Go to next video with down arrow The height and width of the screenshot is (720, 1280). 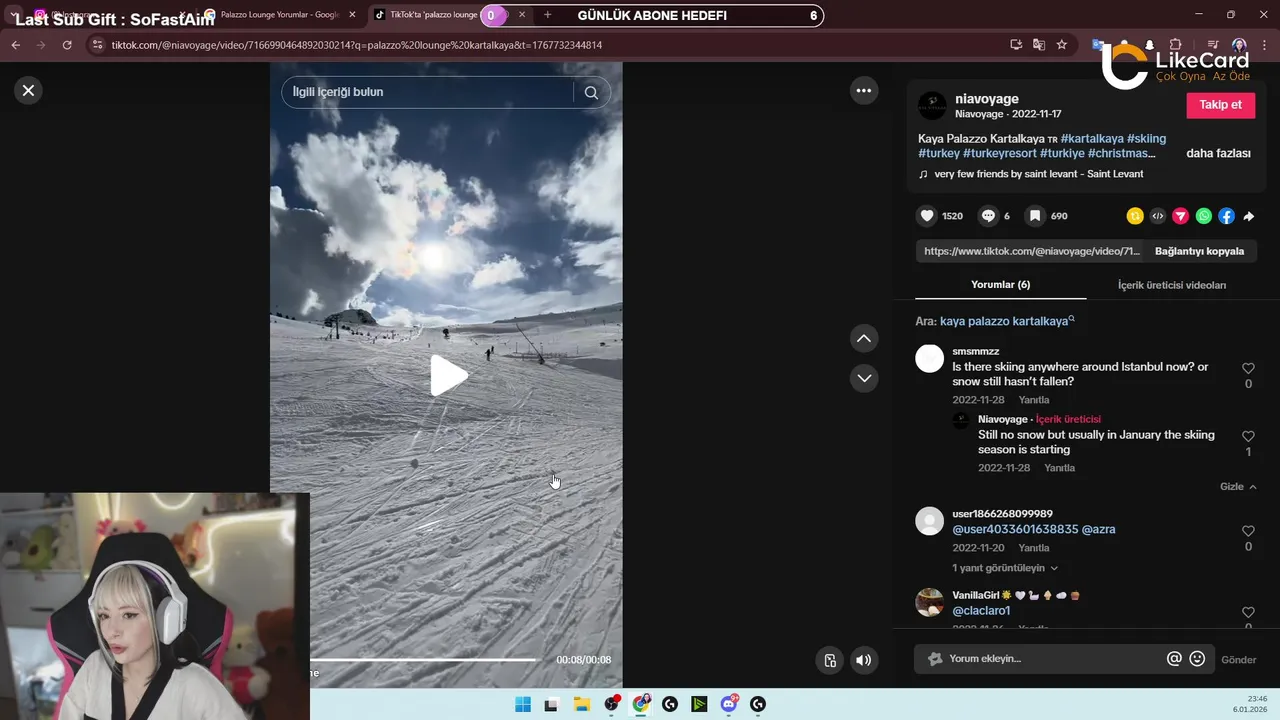864,378
